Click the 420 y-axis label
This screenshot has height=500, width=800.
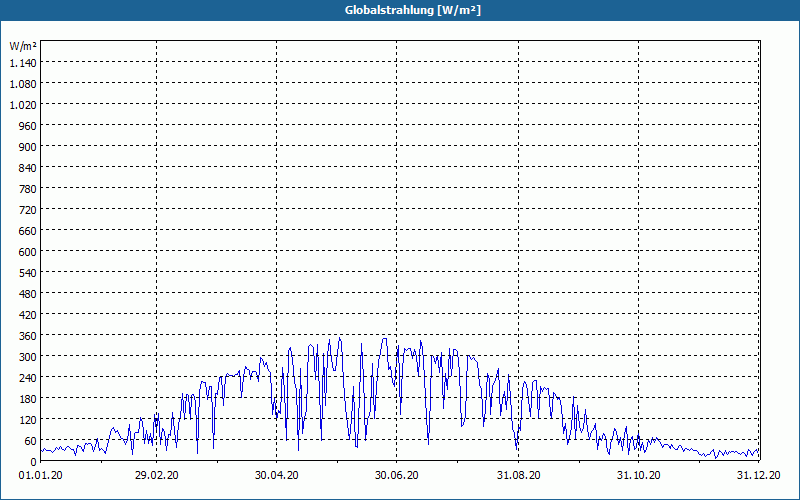(29, 315)
